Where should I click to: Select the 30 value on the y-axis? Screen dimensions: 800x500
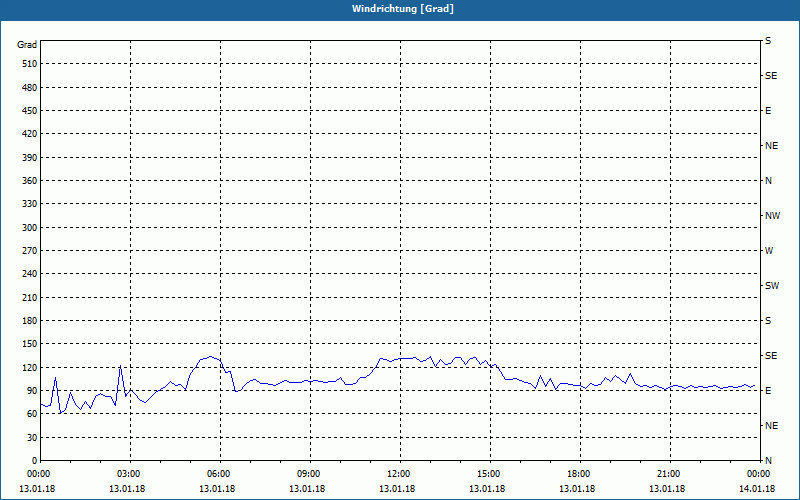tap(32, 437)
